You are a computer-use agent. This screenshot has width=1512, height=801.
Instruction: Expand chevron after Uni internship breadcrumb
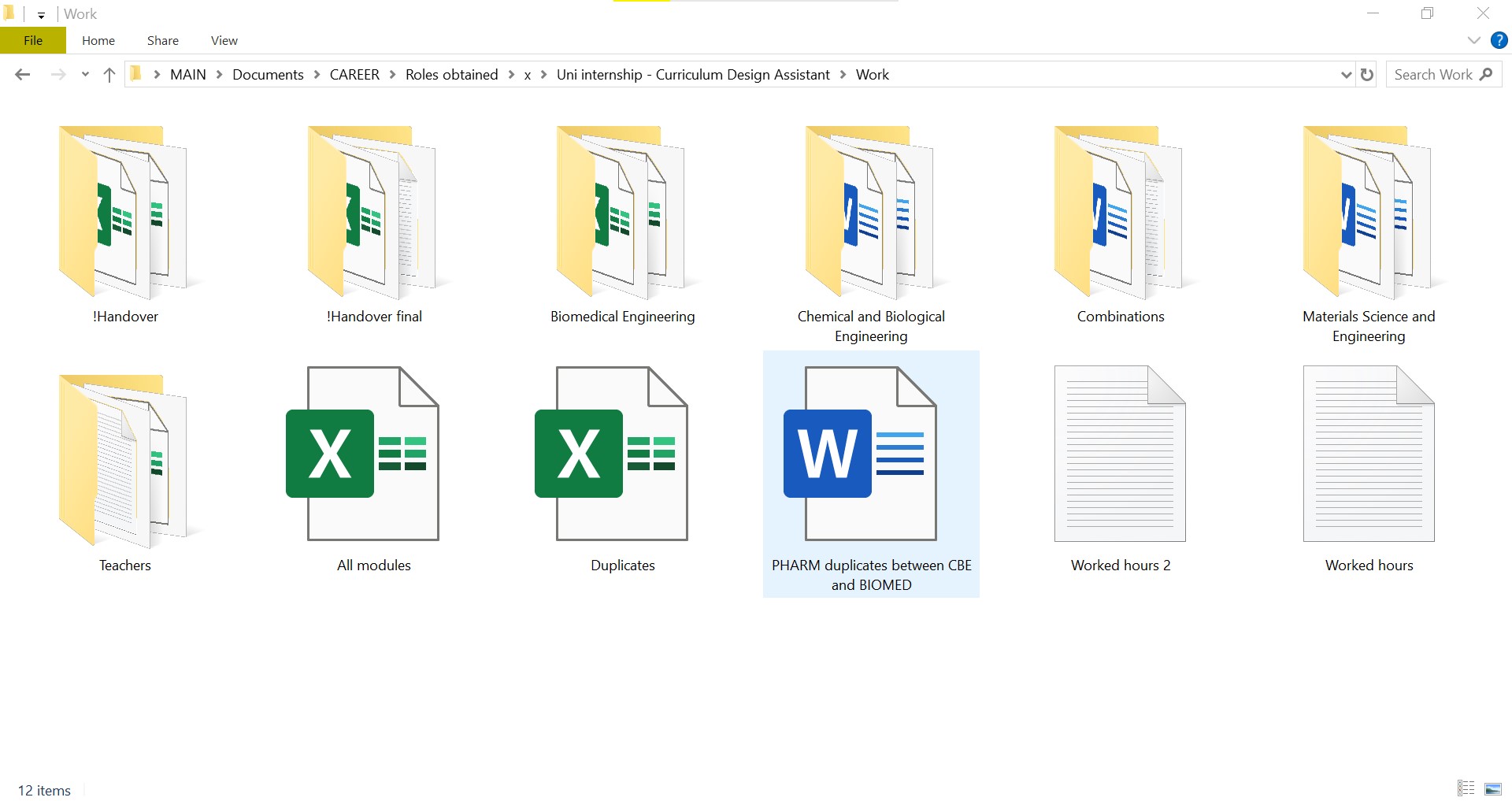[843, 74]
